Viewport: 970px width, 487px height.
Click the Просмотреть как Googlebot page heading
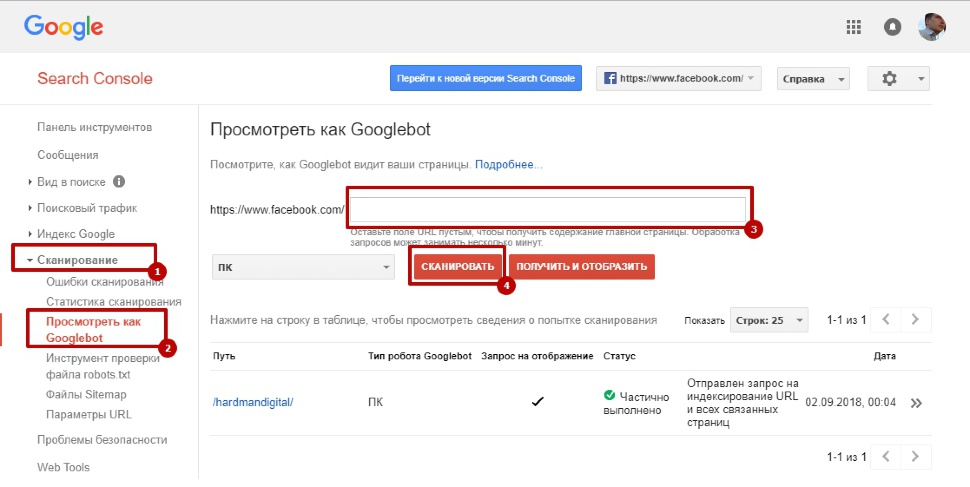click(x=320, y=130)
